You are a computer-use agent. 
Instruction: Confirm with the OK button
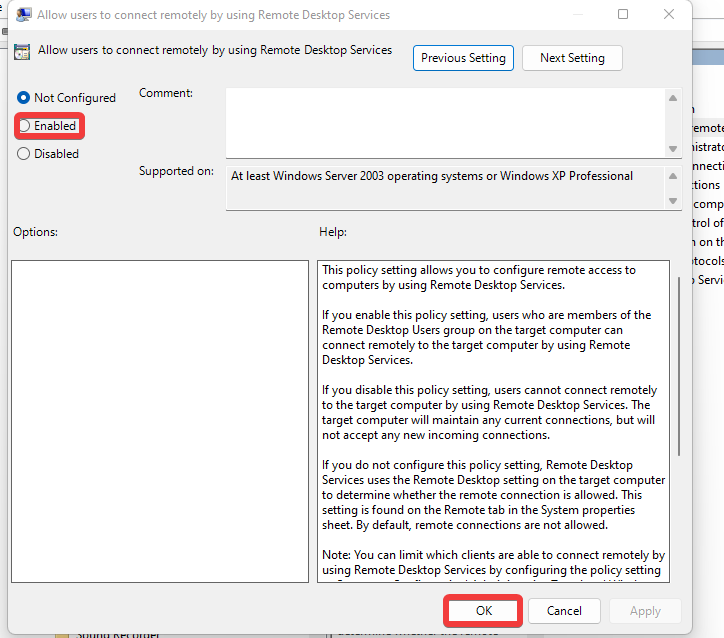(x=483, y=611)
